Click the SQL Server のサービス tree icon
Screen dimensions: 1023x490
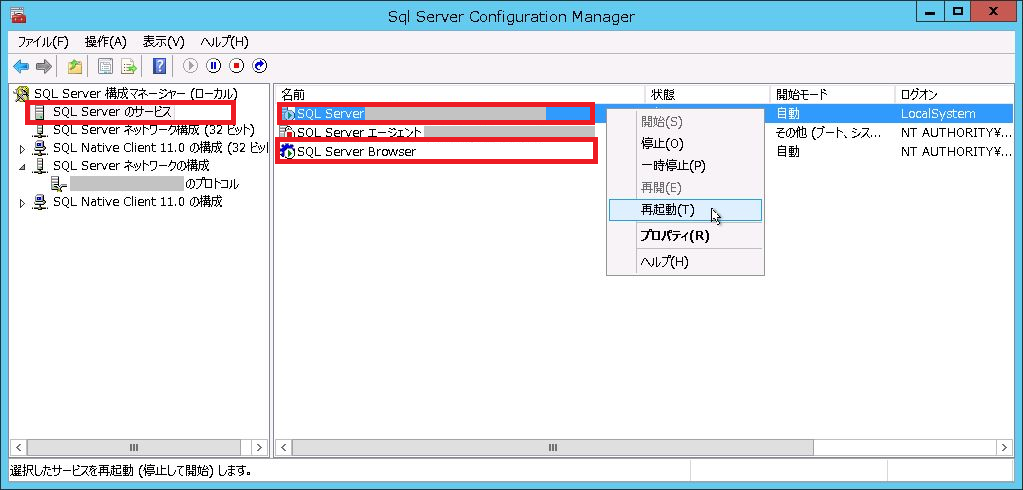pos(40,112)
